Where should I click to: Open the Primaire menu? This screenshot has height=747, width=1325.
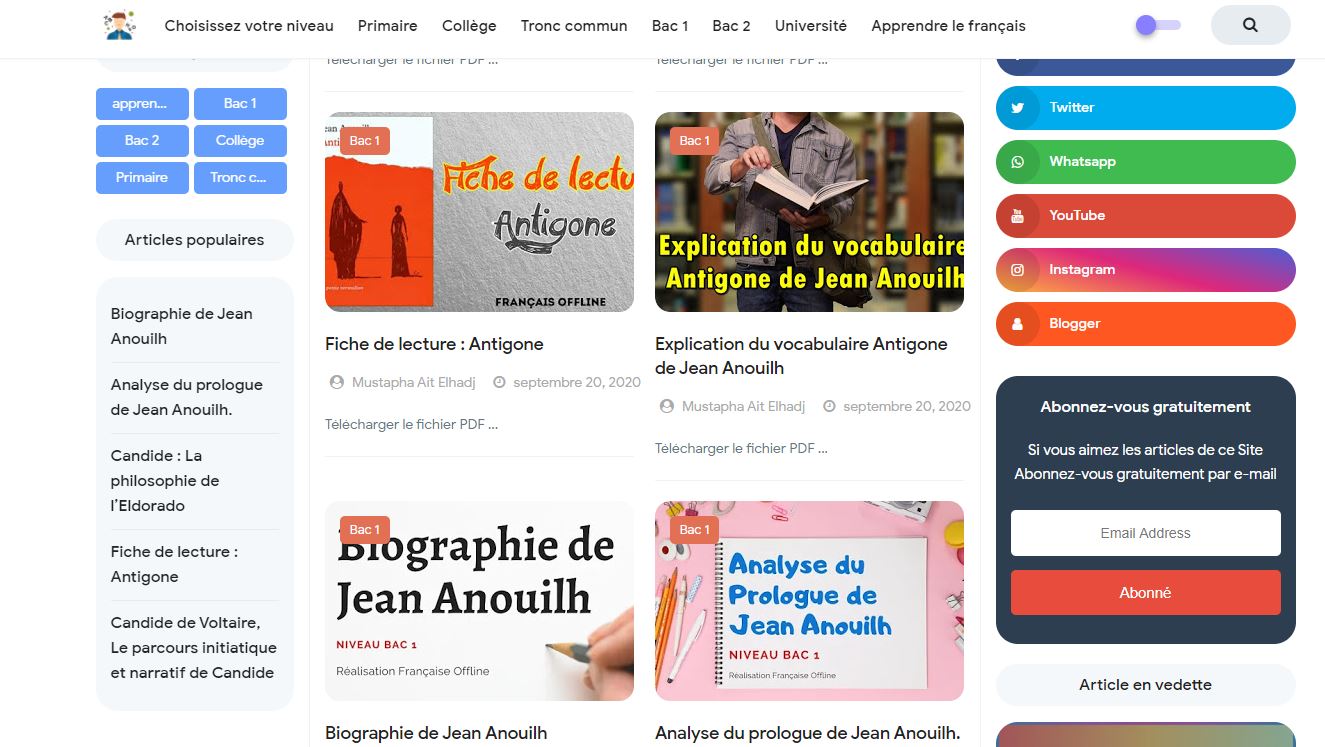click(x=388, y=26)
